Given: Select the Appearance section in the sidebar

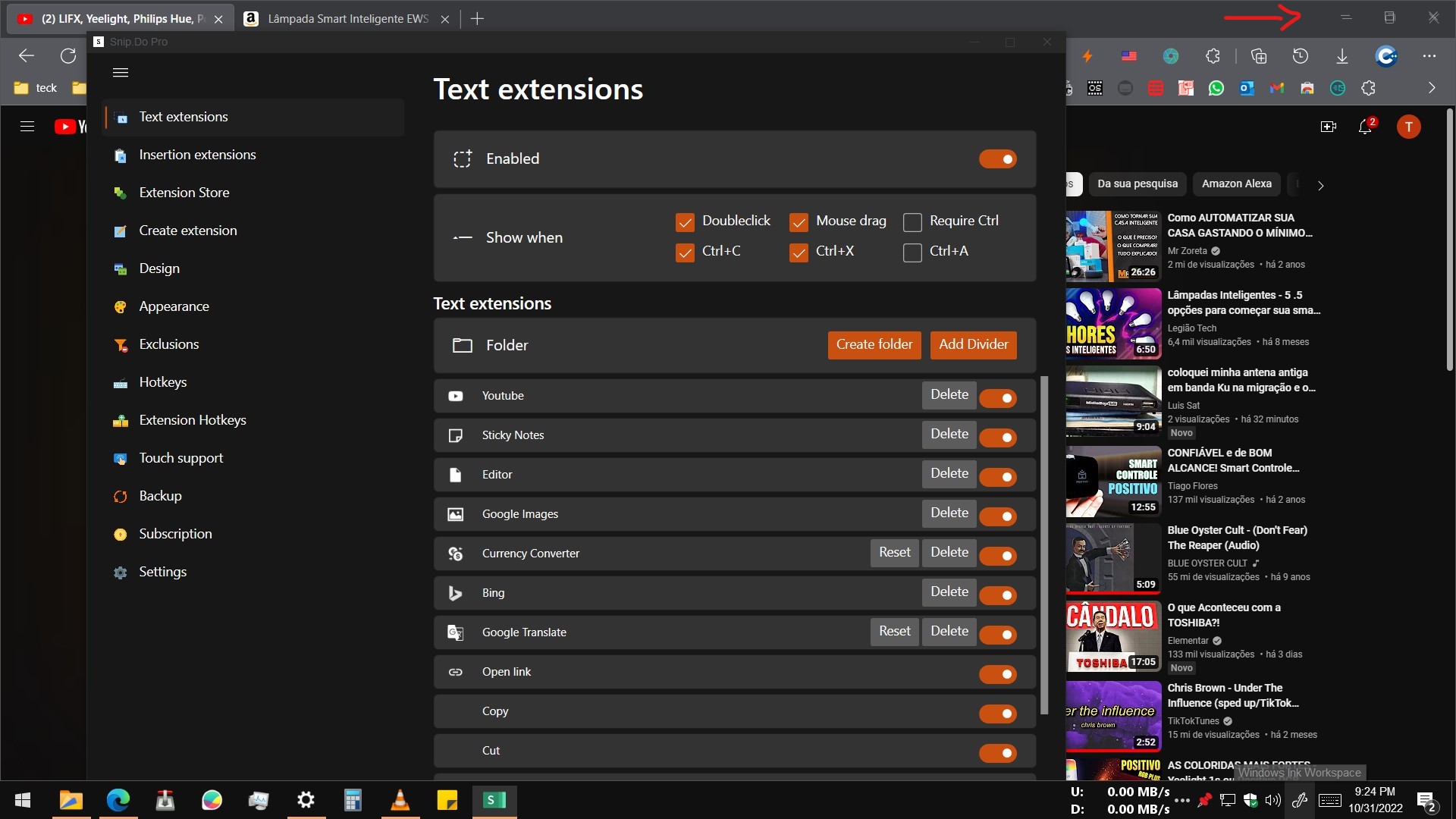Looking at the screenshot, I should click(x=174, y=306).
